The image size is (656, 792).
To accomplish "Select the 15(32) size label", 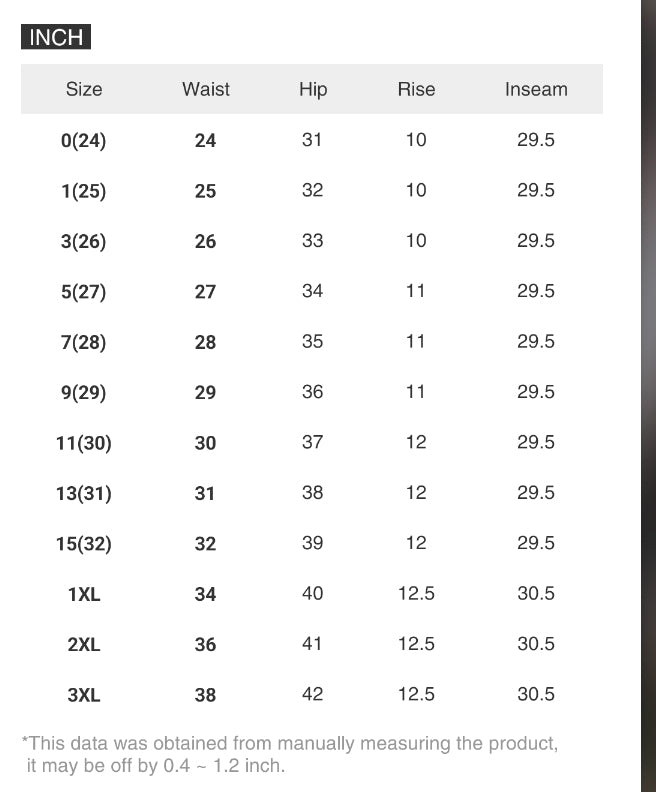I will pos(84,544).
